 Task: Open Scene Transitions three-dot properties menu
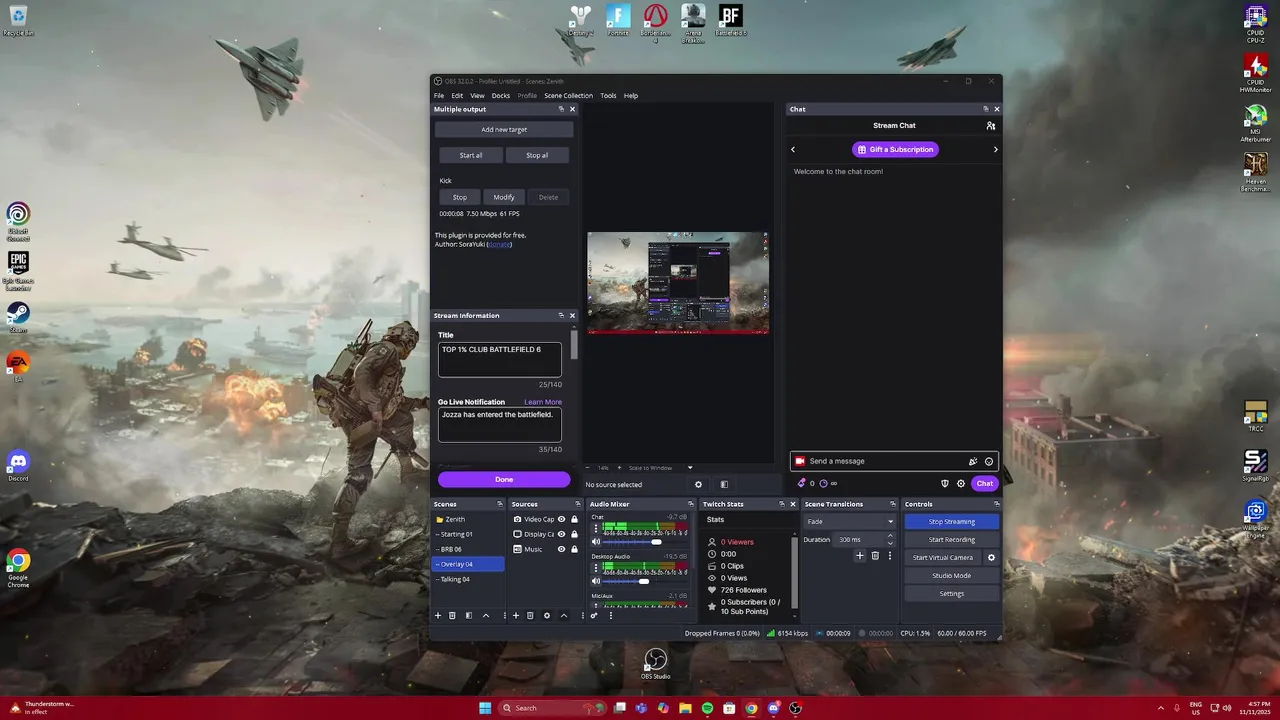point(889,556)
